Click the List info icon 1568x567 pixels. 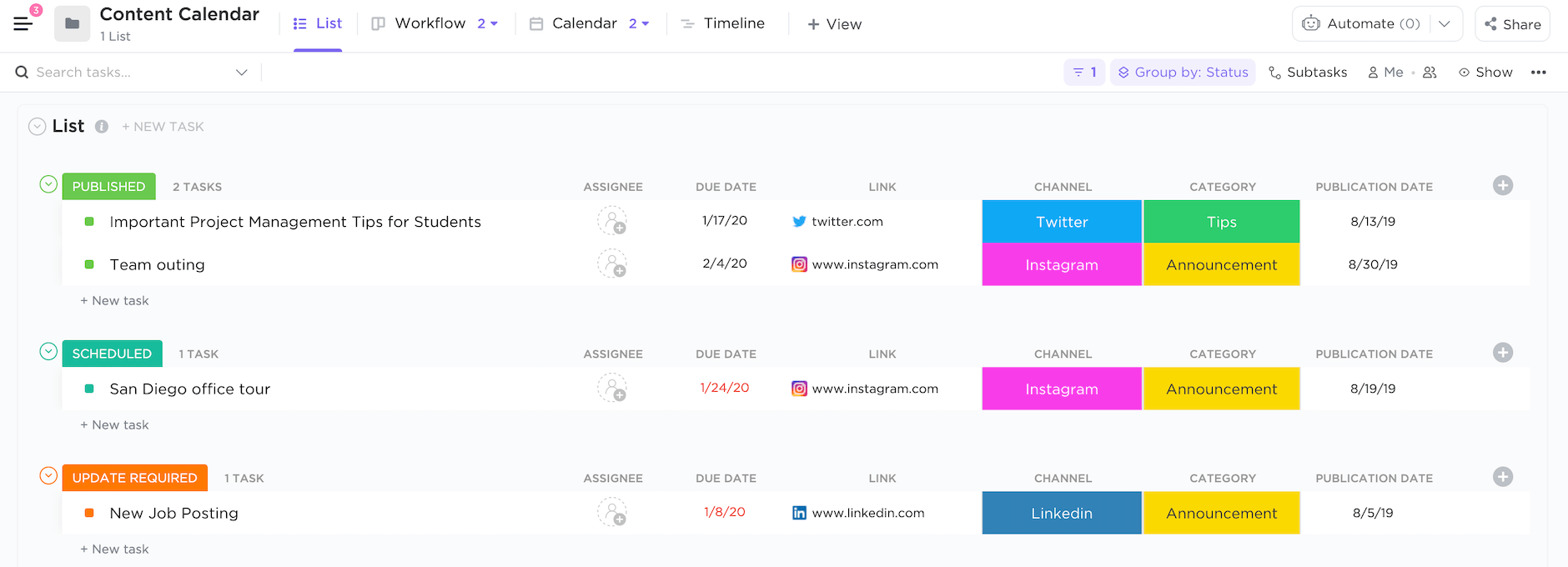(102, 127)
